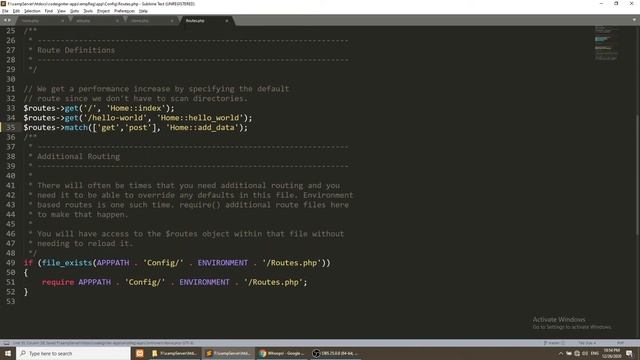Open the Selection menu
The width and height of the screenshot is (640, 360).
pos(32,11)
